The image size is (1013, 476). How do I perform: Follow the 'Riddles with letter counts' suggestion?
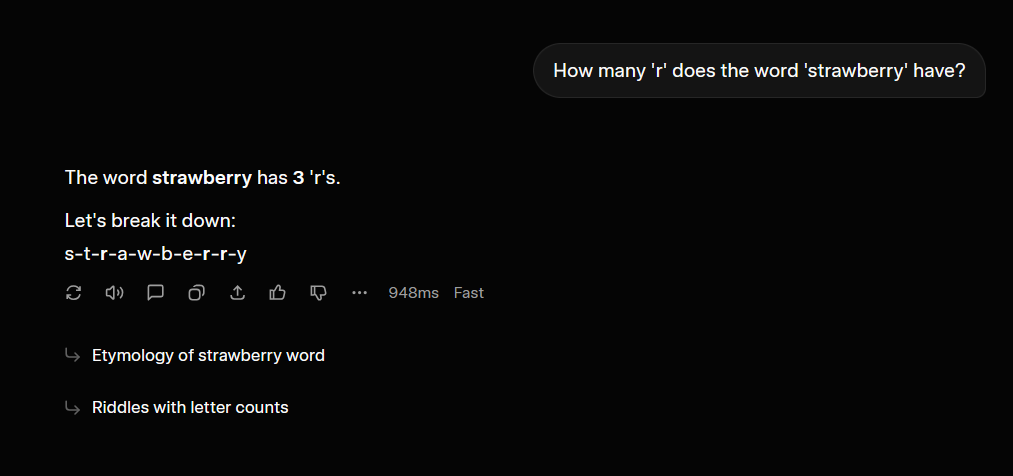tap(190, 407)
